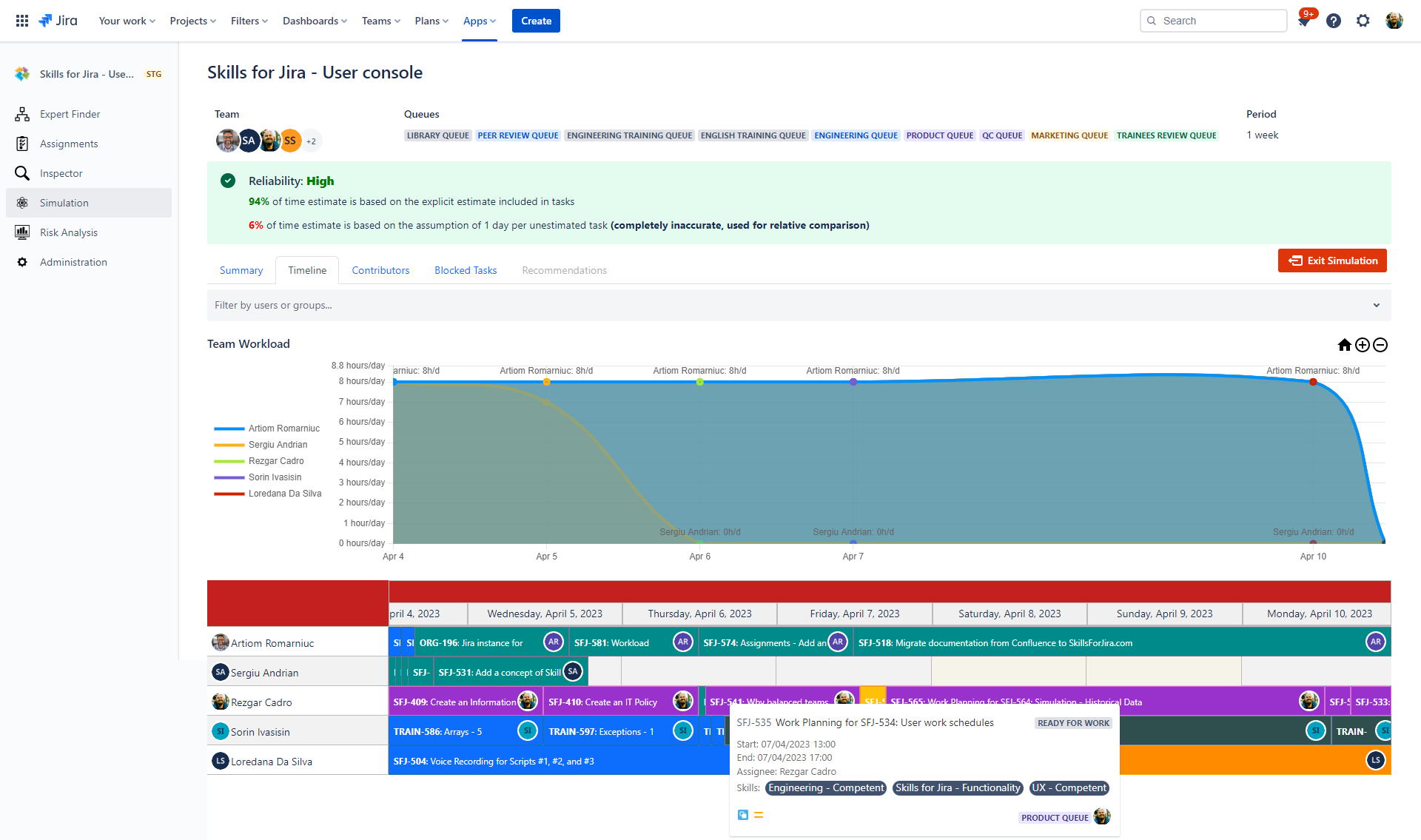This screenshot has width=1421, height=840.
Task: Click inside the Search field
Action: pos(1213,21)
